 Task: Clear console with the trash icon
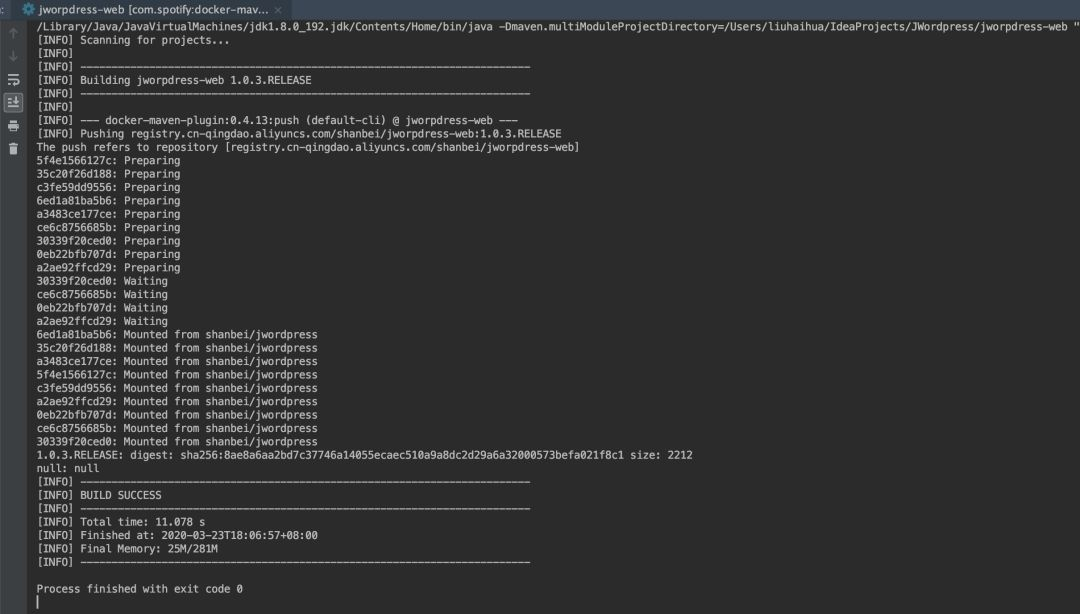[13, 149]
